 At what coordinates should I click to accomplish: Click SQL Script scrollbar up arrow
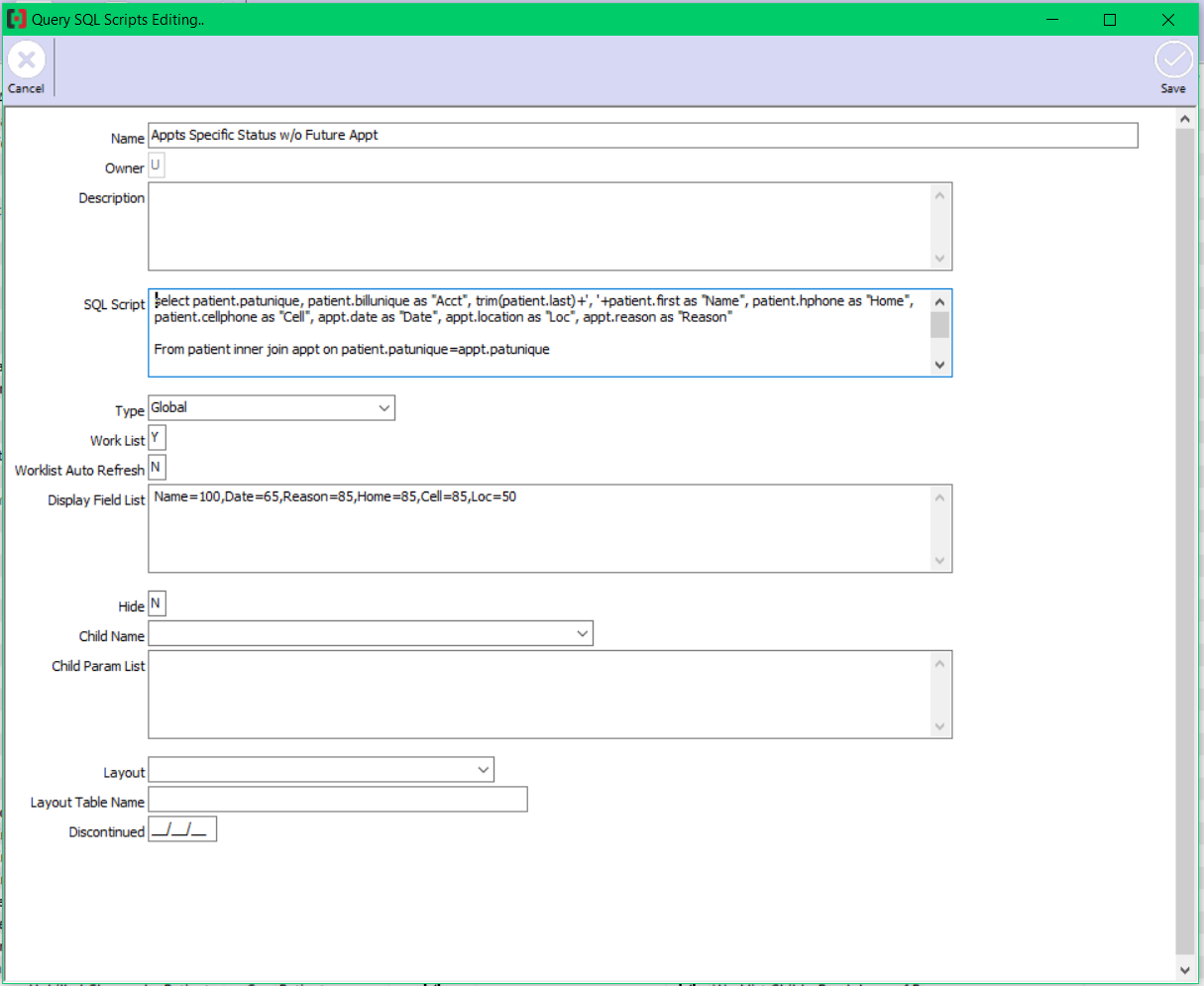[939, 302]
